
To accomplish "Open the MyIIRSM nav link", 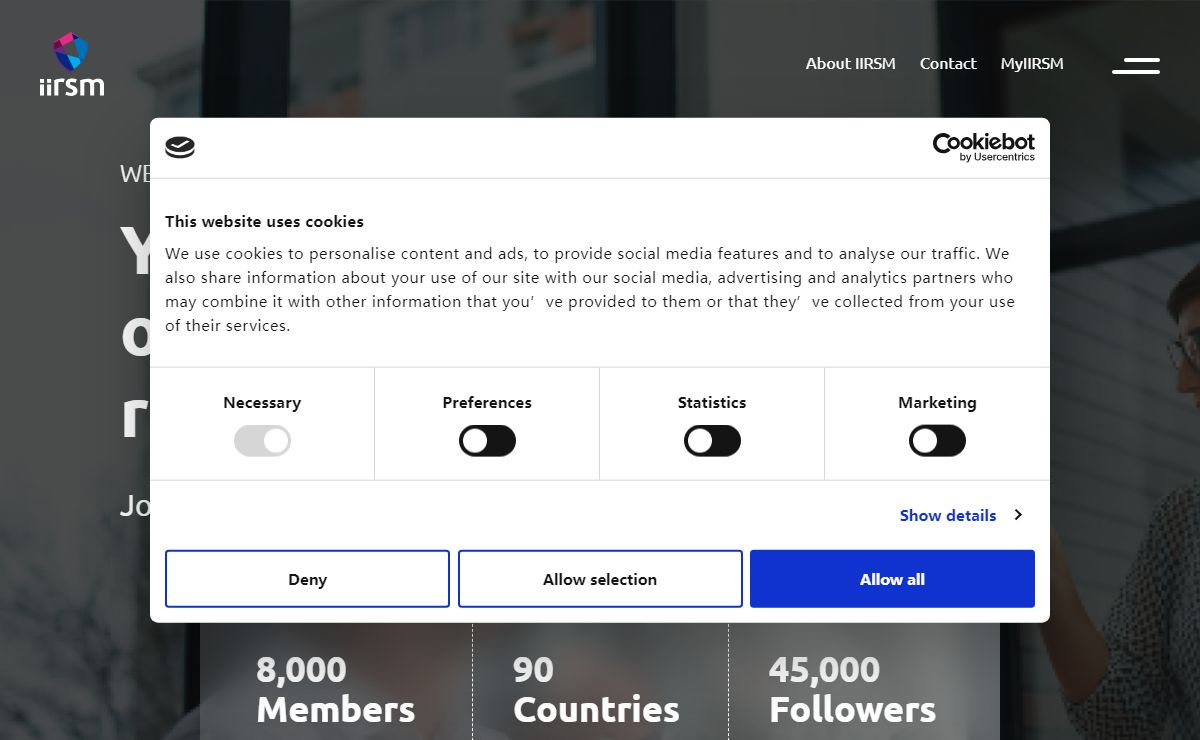I will pos(1032,63).
